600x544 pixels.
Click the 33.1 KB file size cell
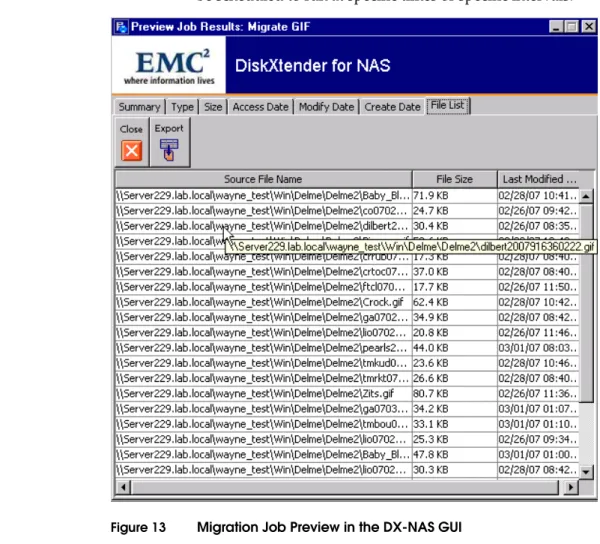[455, 424]
